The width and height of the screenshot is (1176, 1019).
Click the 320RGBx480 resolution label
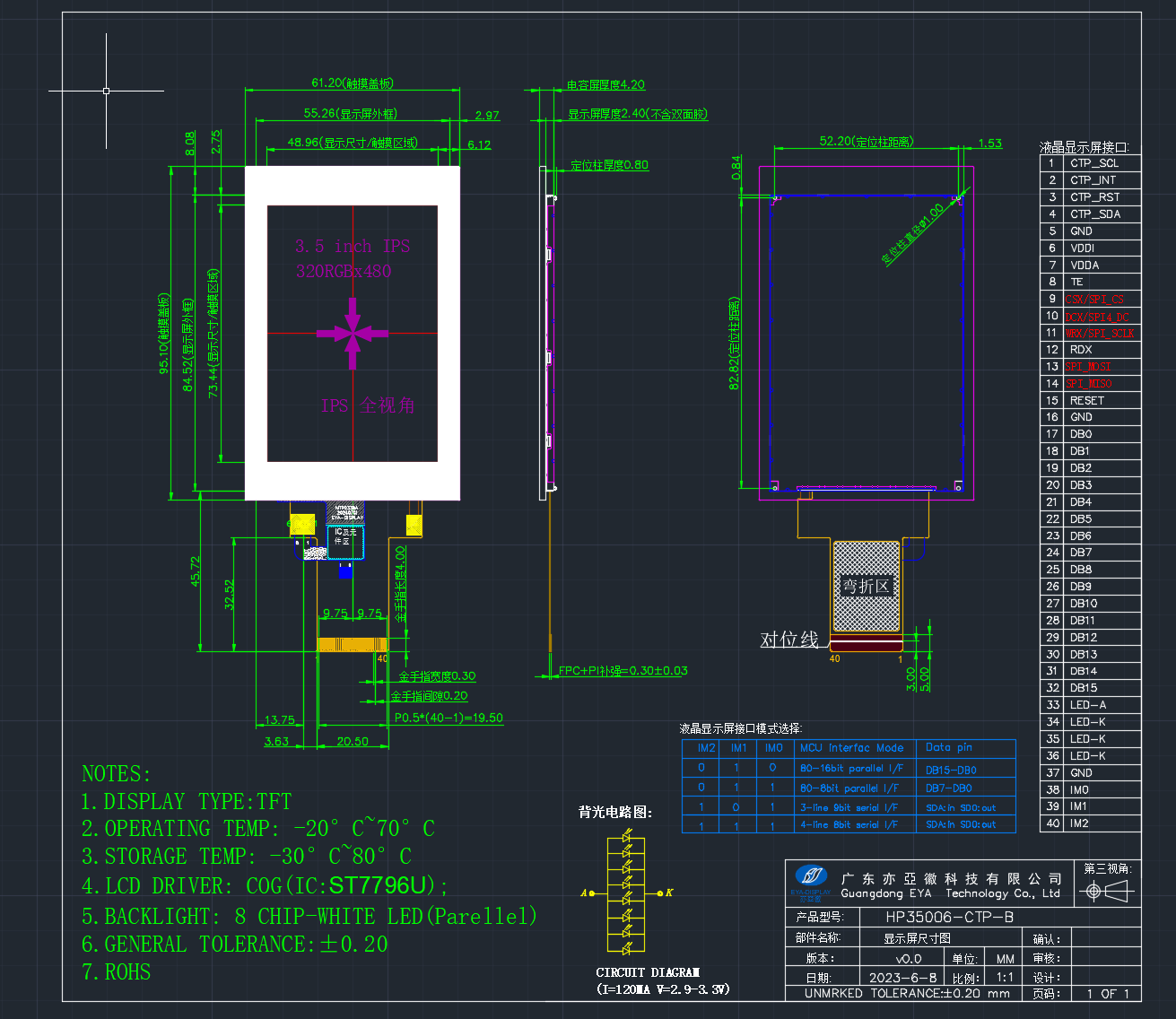[344, 271]
